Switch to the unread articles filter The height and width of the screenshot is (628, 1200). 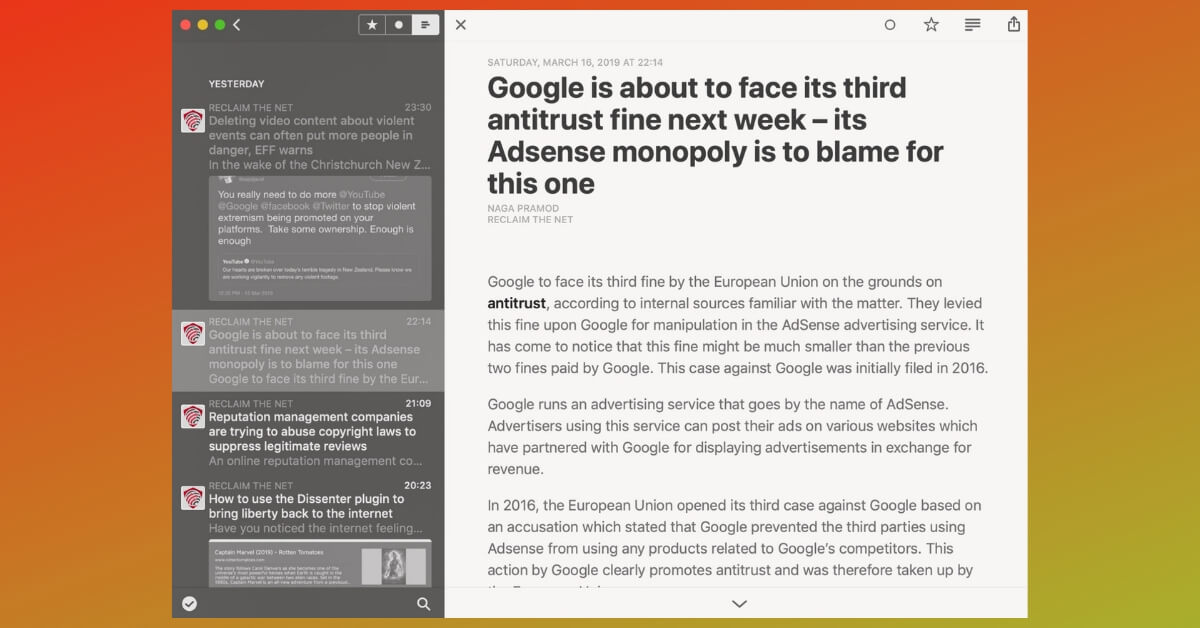point(399,25)
